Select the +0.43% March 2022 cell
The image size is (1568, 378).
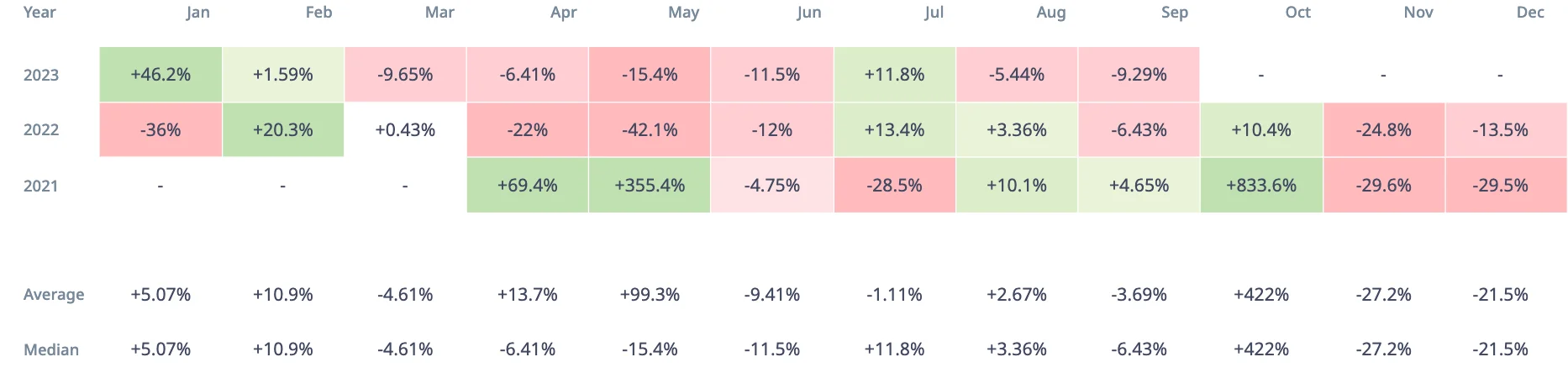tap(405, 130)
